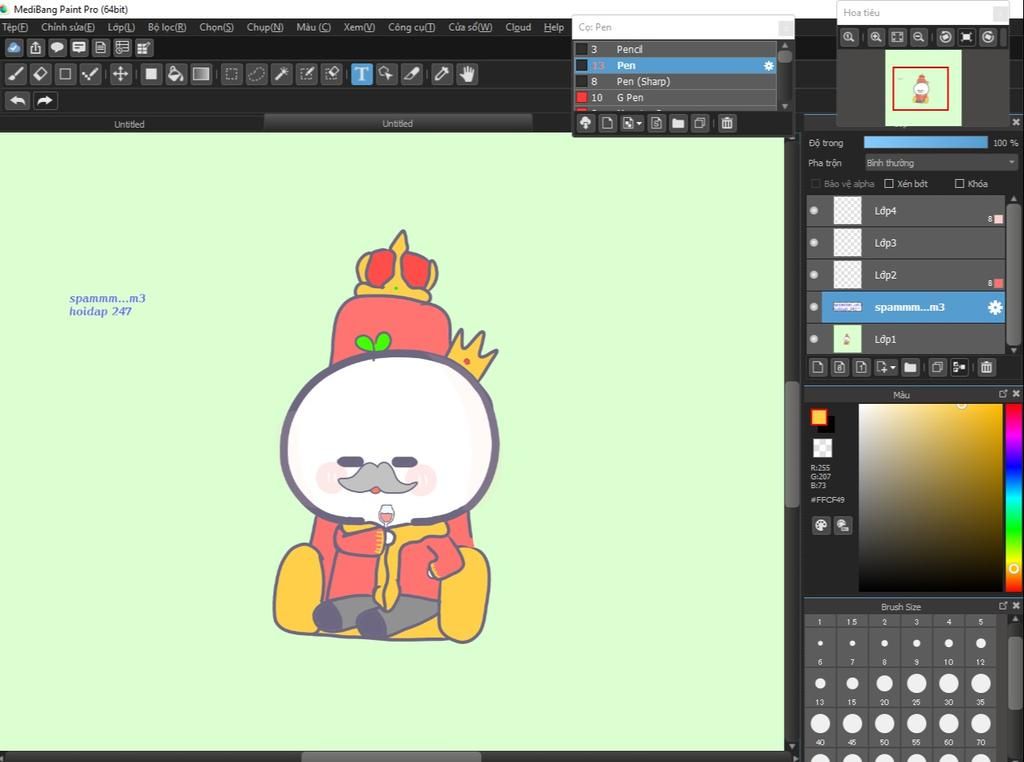This screenshot has width=1024, height=762.
Task: Switch to the first Untitled tab
Action: pos(129,124)
